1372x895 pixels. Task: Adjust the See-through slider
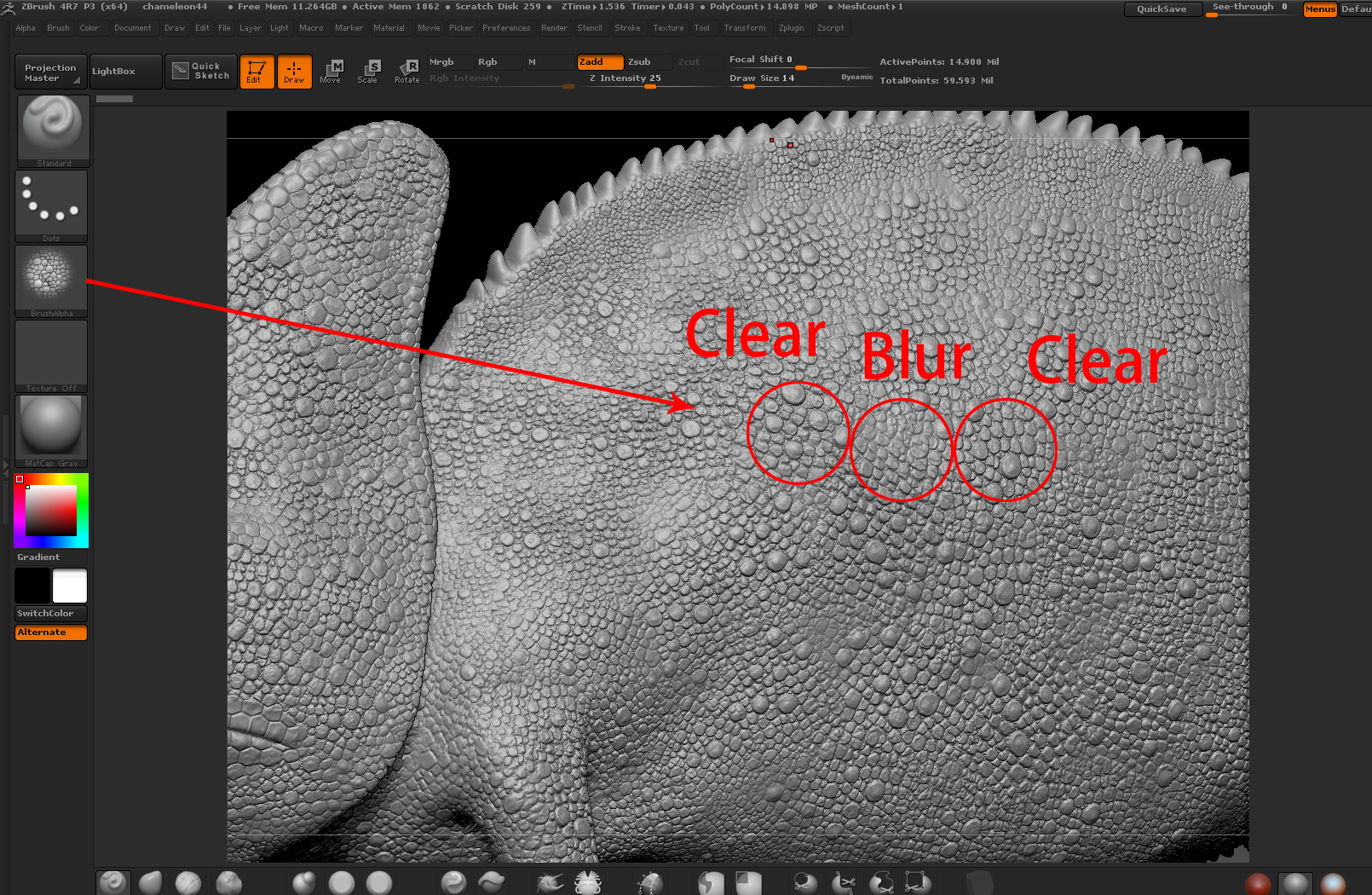tap(1252, 9)
